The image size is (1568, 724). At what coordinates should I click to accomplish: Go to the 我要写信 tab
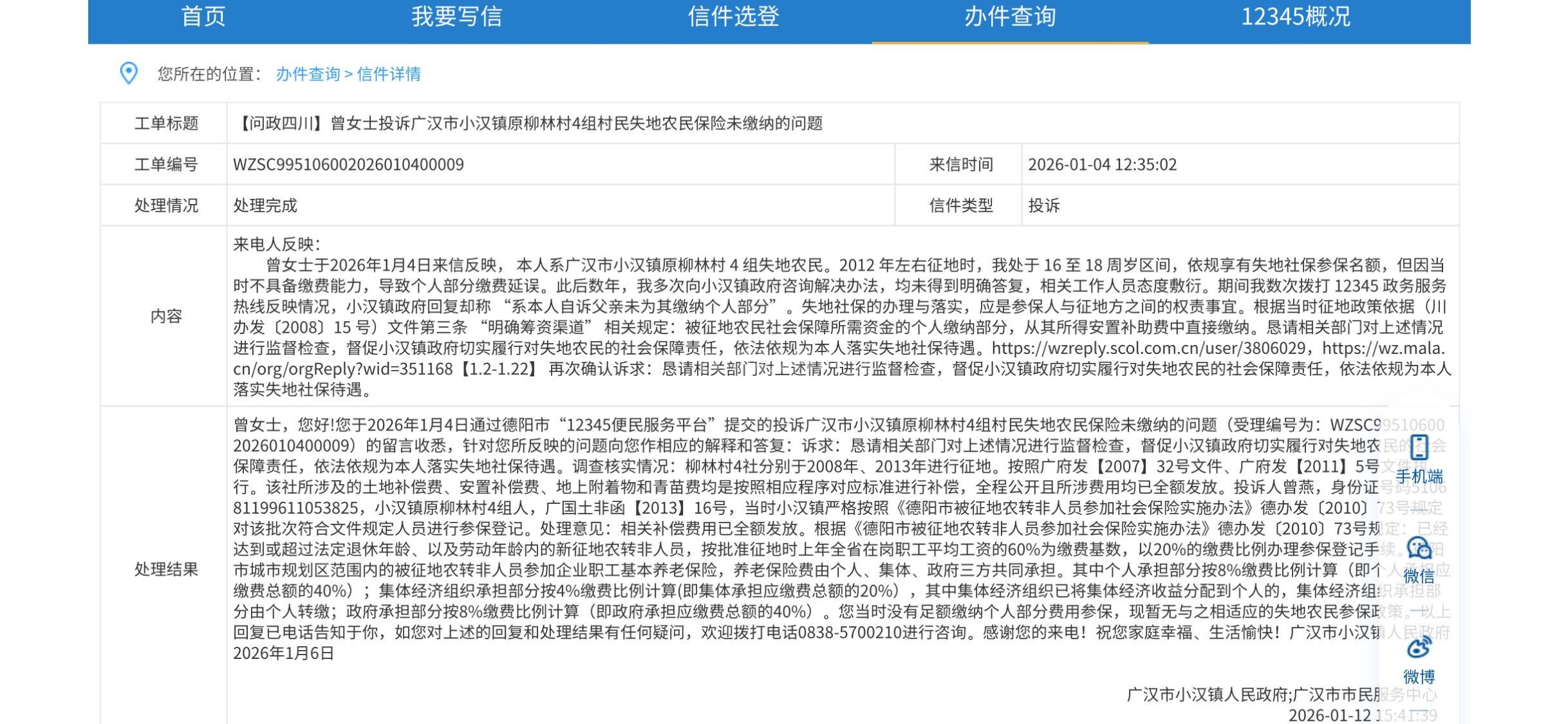457,17
